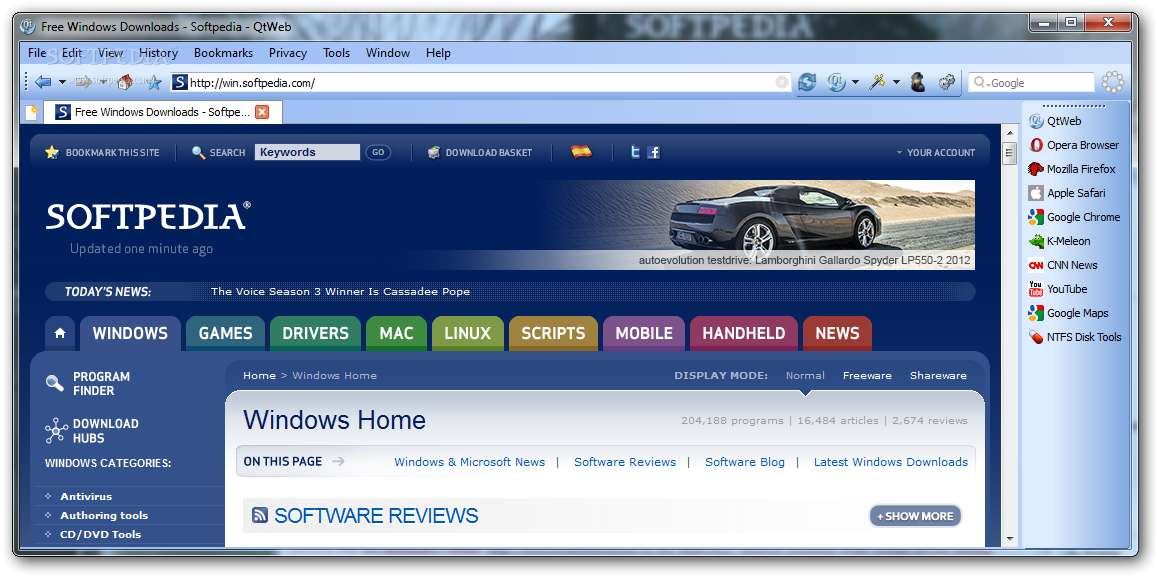
Task: Close the Free Windows Downloads tab
Action: click(x=262, y=112)
